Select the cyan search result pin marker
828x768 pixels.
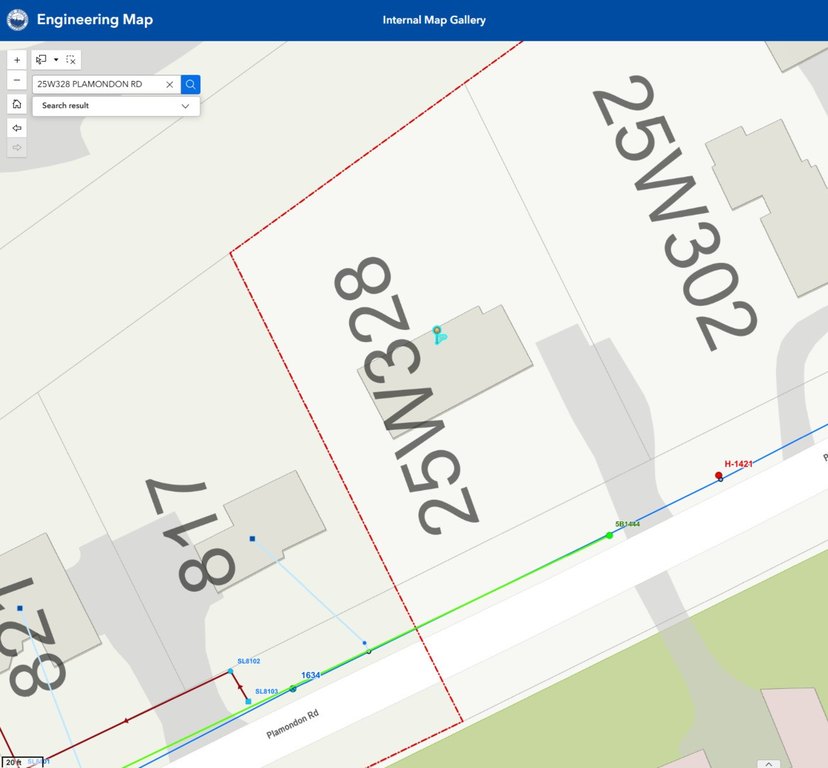[x=439, y=335]
